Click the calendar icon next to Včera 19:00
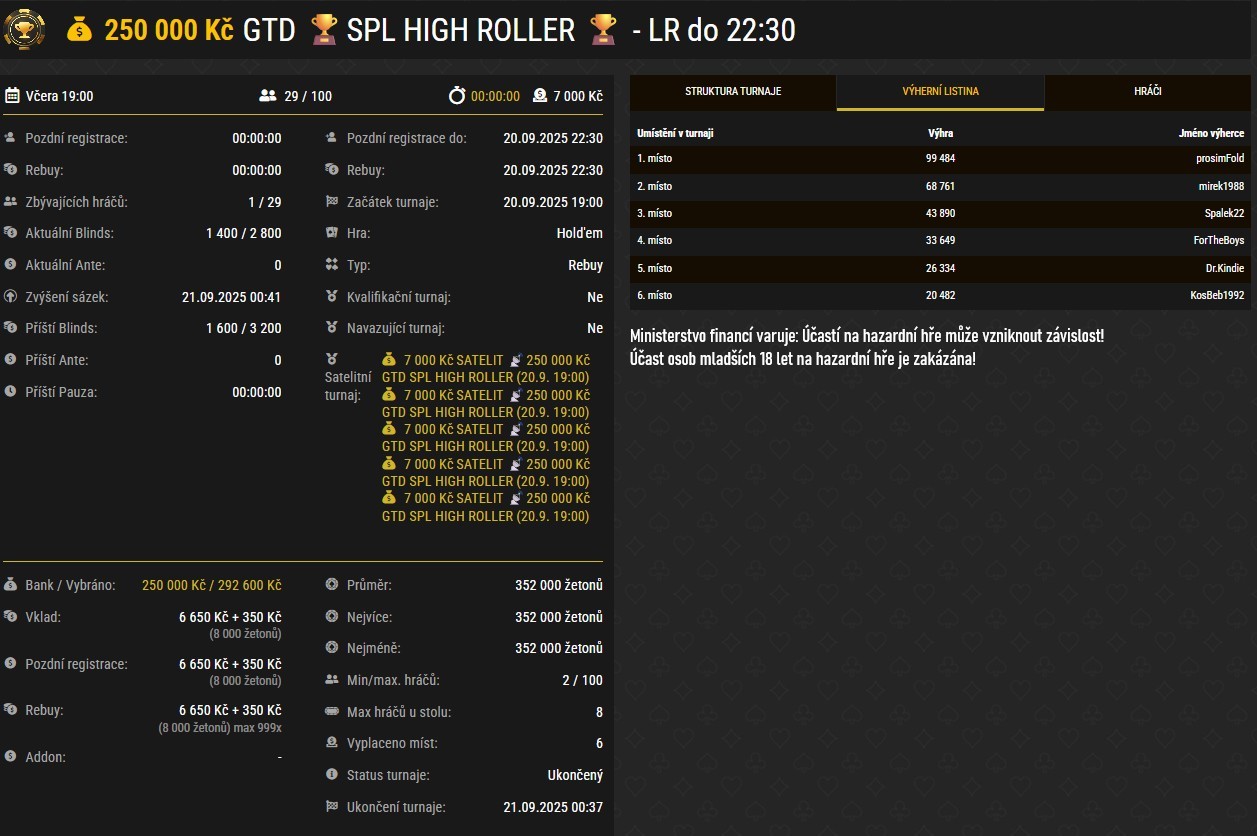The image size is (1257, 836). tap(13, 94)
